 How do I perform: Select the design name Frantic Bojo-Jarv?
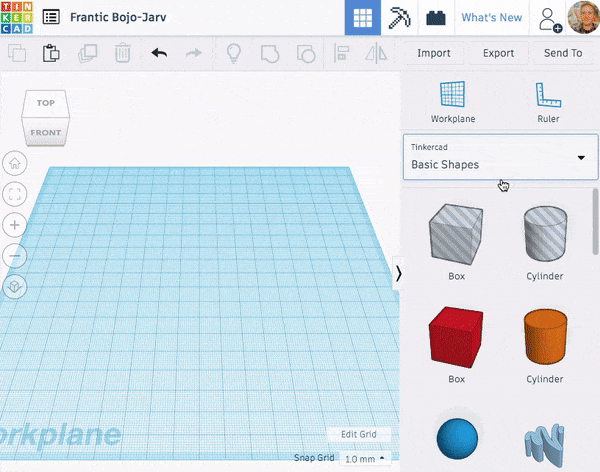118,17
